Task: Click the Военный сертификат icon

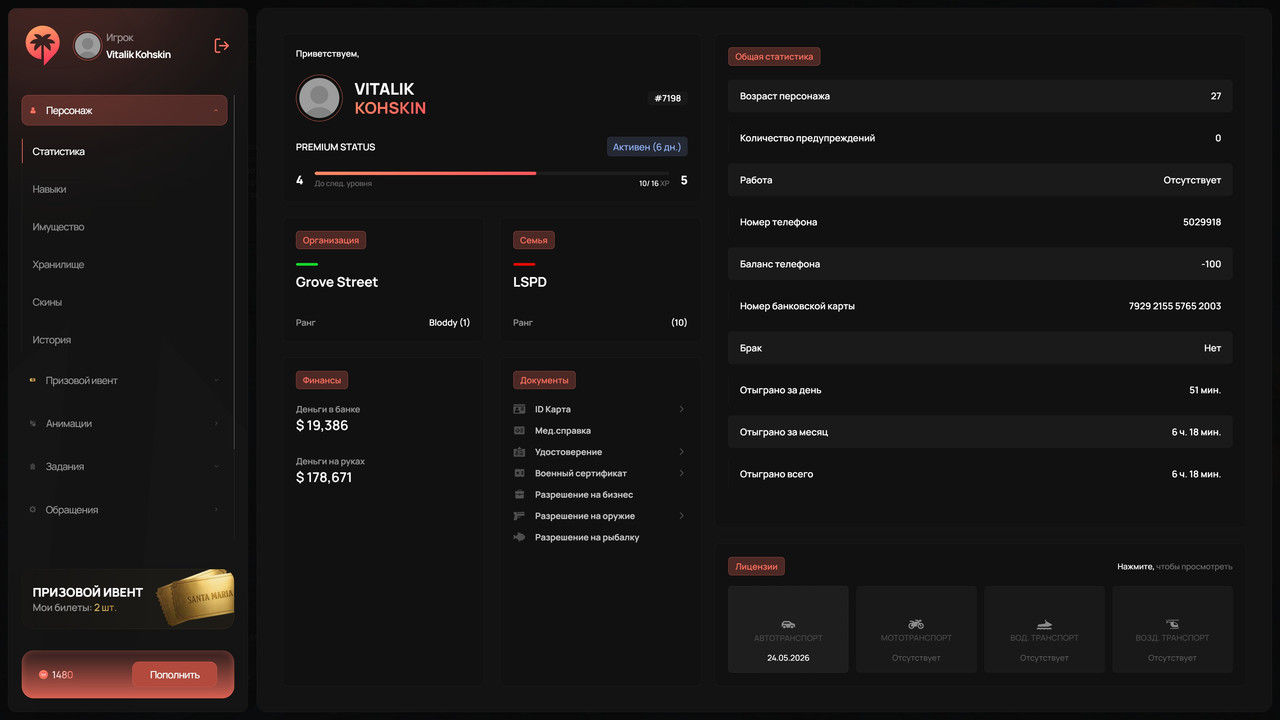Action: [x=519, y=473]
